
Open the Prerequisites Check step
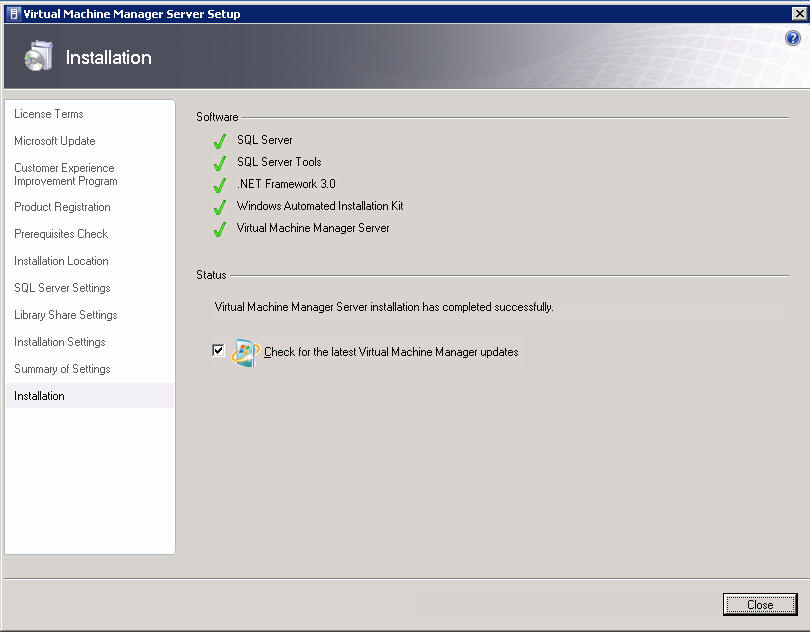pyautogui.click(x=61, y=234)
